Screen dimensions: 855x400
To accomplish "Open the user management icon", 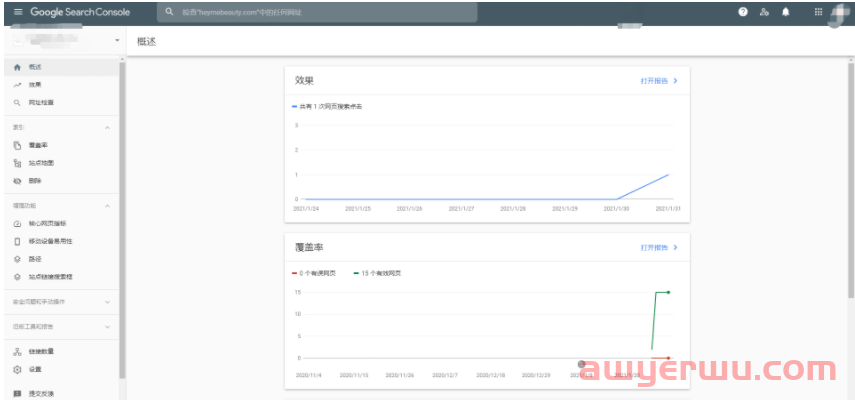I will pyautogui.click(x=764, y=12).
